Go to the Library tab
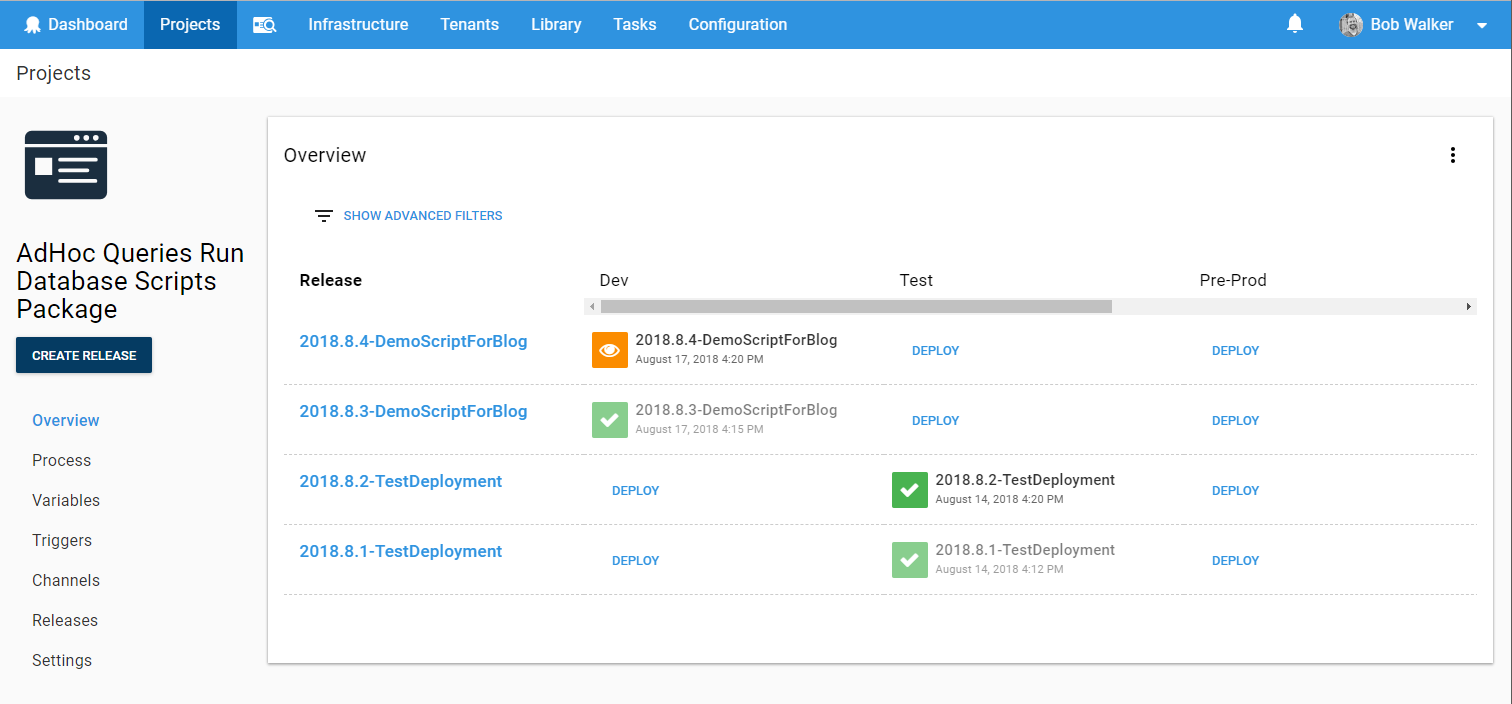 pos(556,24)
